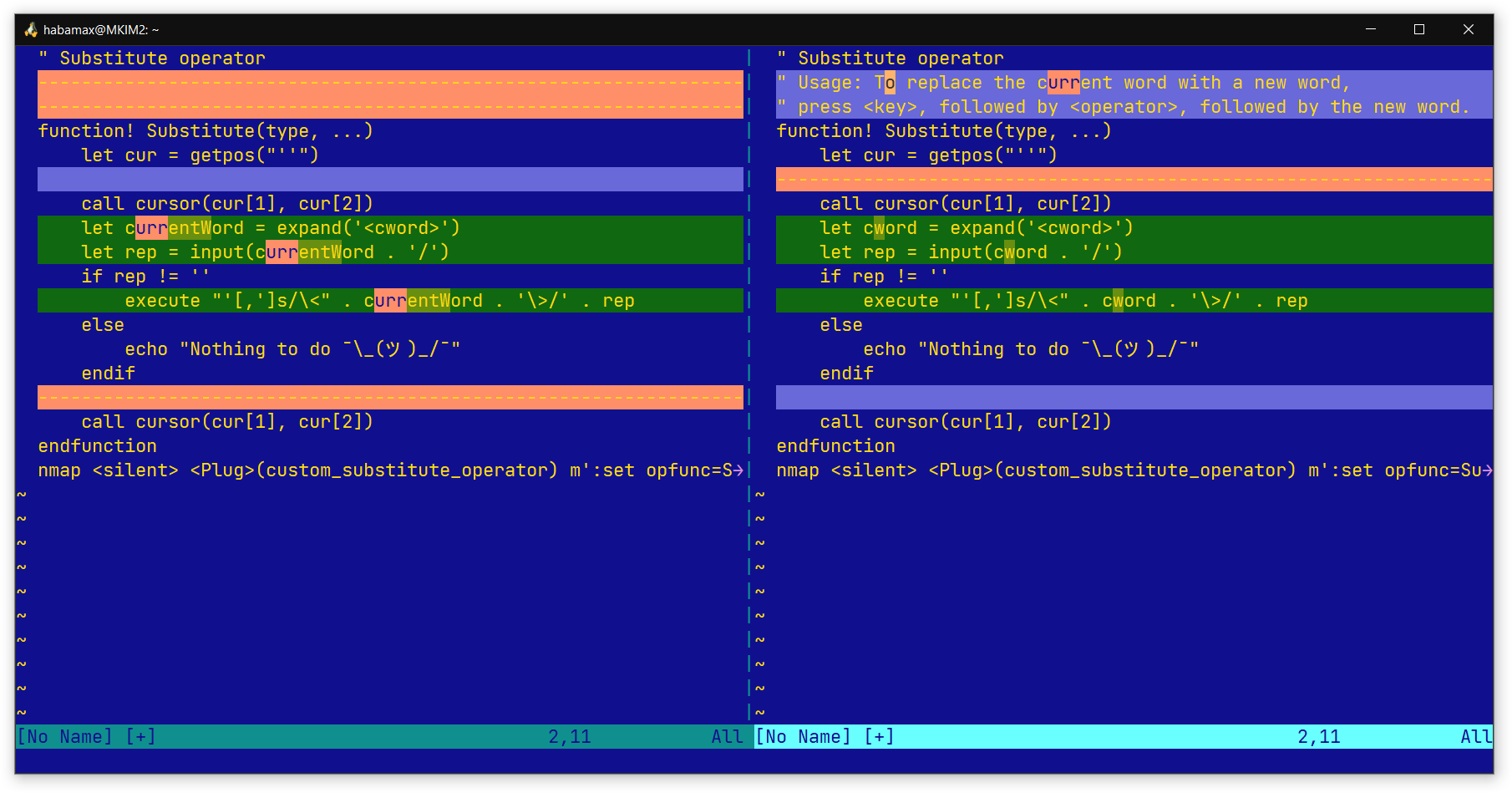This screenshot has height=793, width=1512.
Task: Click the 'All' indicator in left status line
Action: click(728, 737)
